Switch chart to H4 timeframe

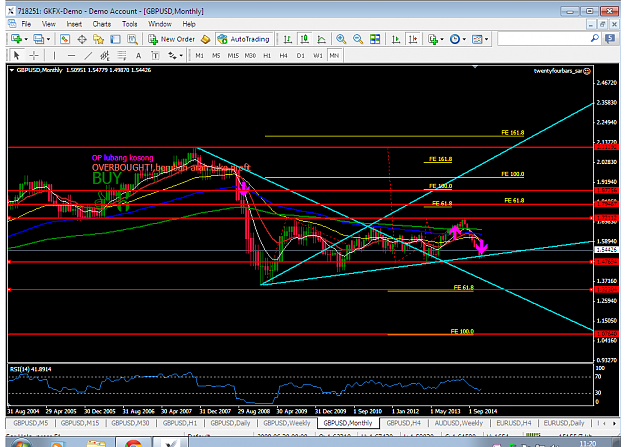point(283,55)
